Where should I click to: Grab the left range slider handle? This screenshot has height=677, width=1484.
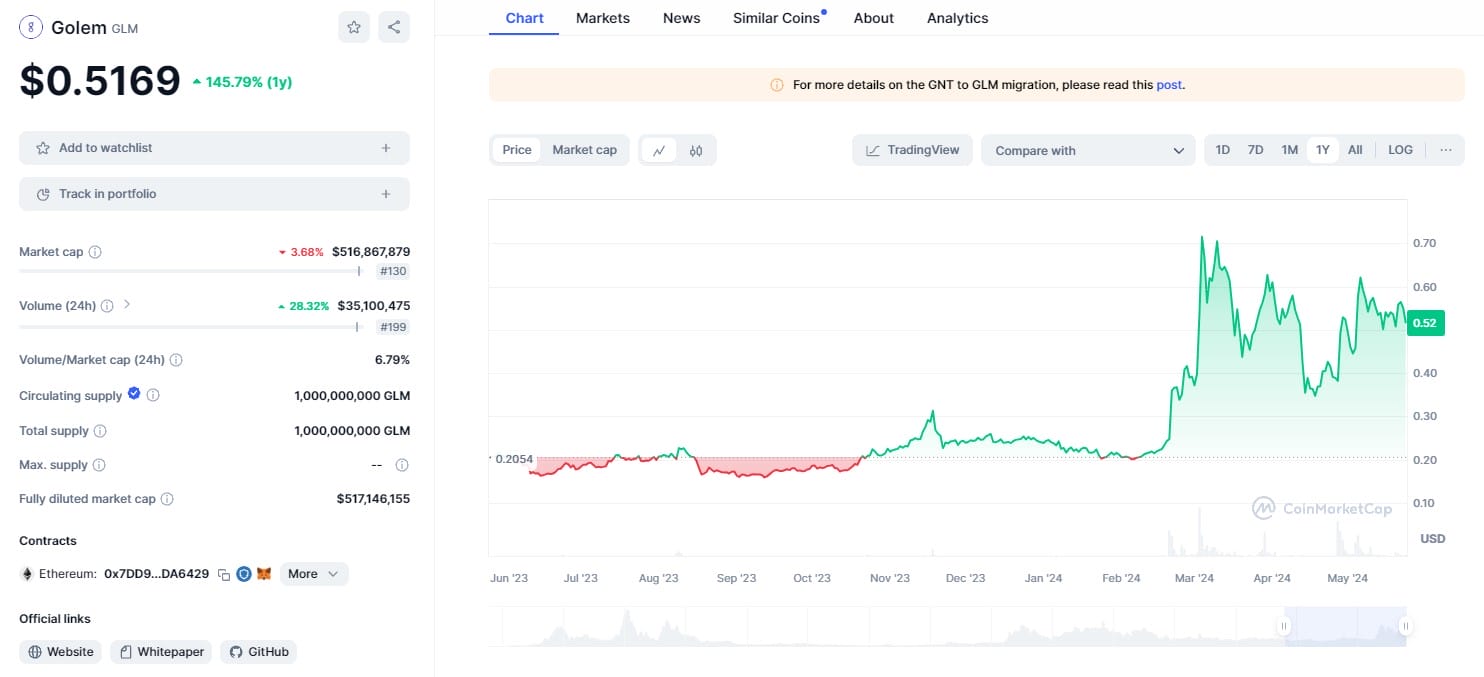click(1284, 626)
